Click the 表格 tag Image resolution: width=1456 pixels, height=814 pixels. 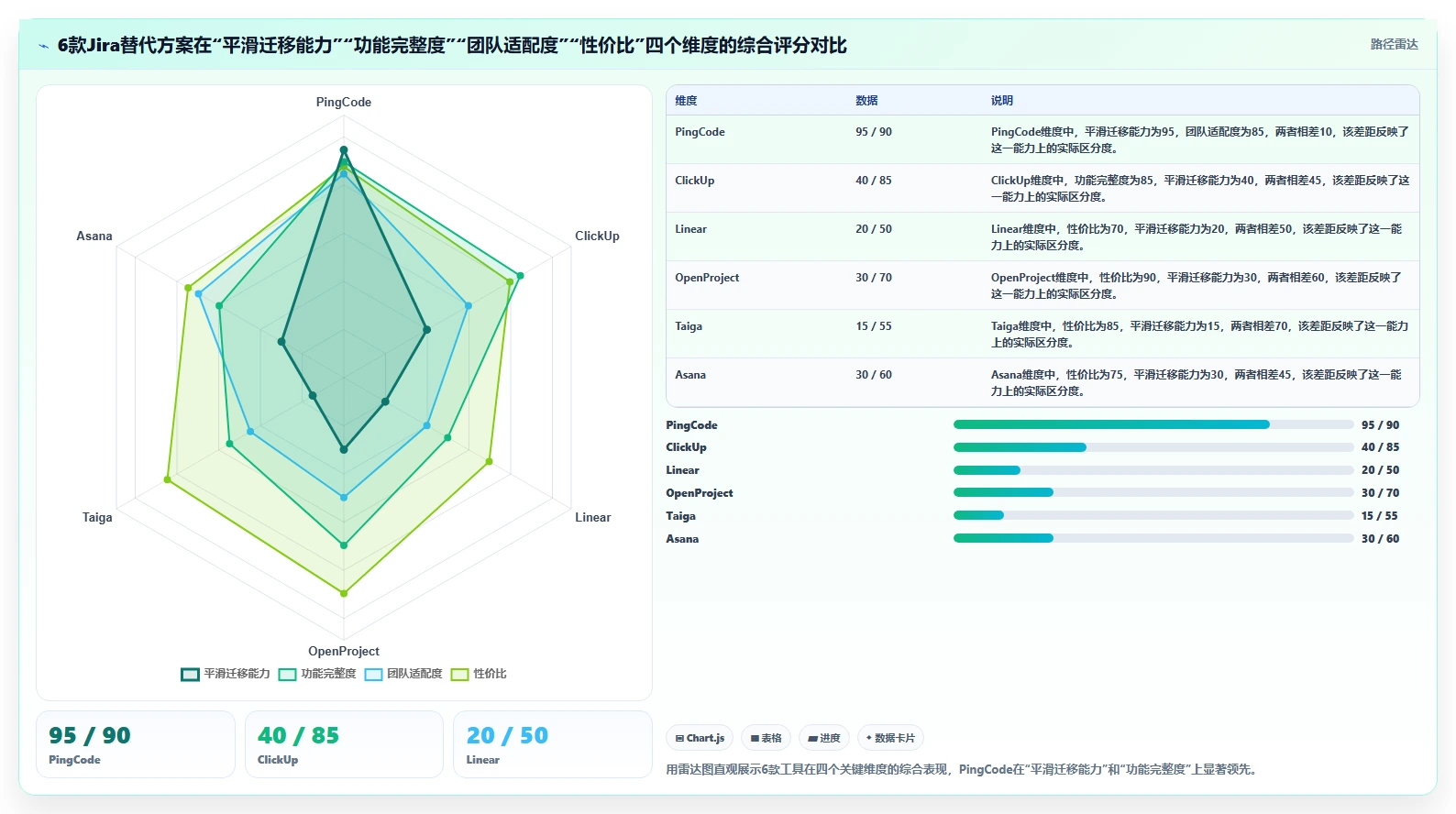tap(766, 738)
